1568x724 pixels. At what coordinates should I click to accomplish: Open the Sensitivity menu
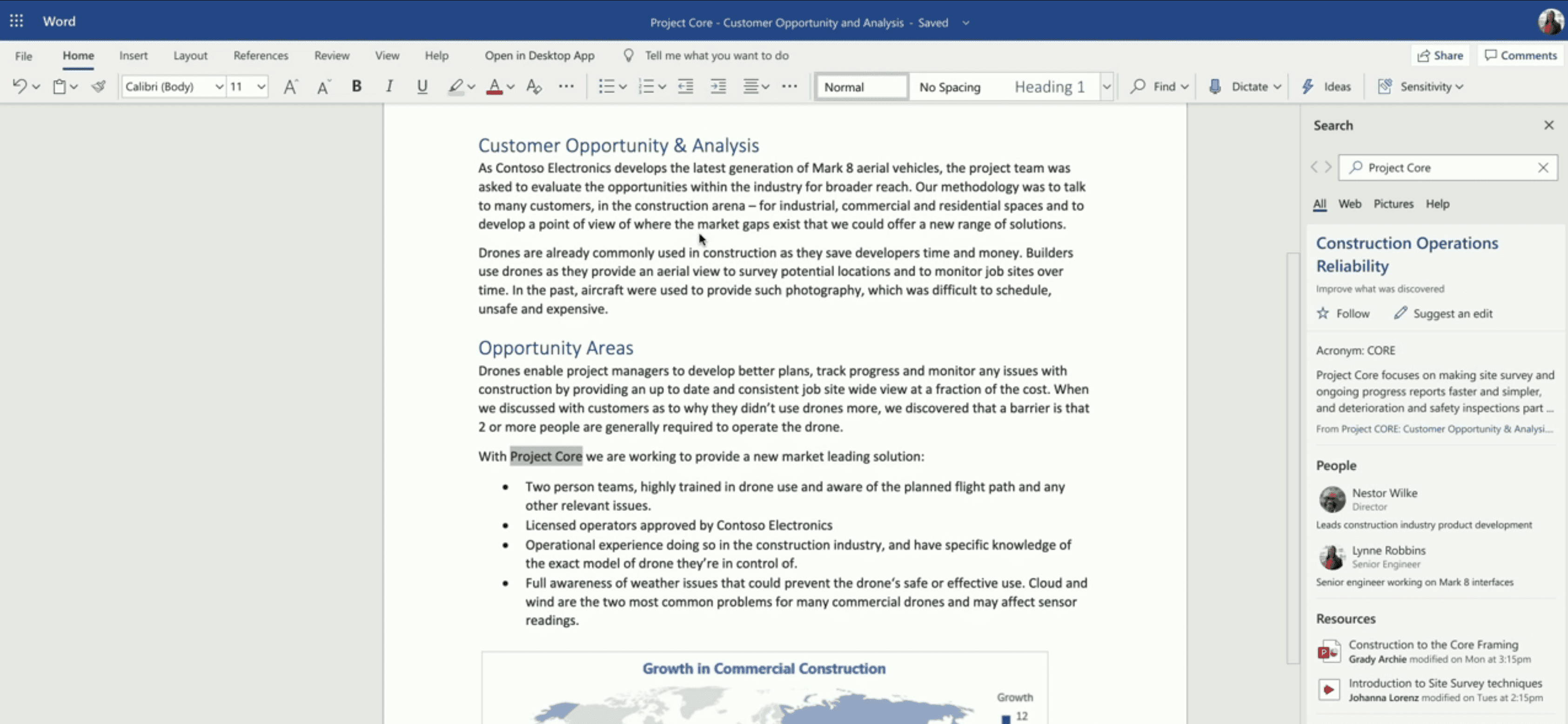coord(1420,87)
